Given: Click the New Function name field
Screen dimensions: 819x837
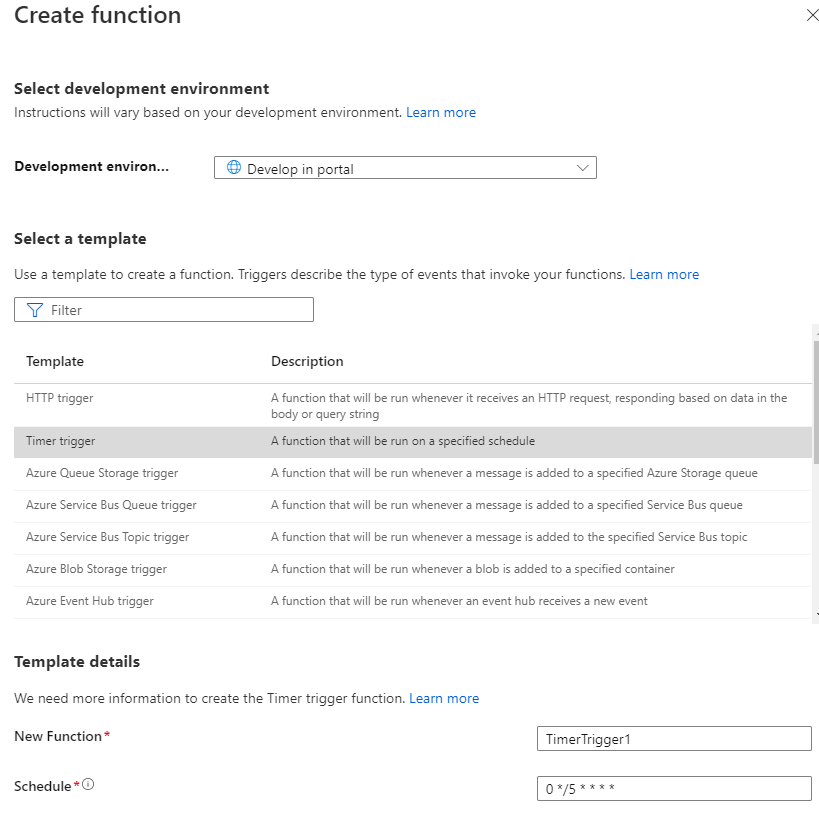Looking at the screenshot, I should [x=673, y=738].
